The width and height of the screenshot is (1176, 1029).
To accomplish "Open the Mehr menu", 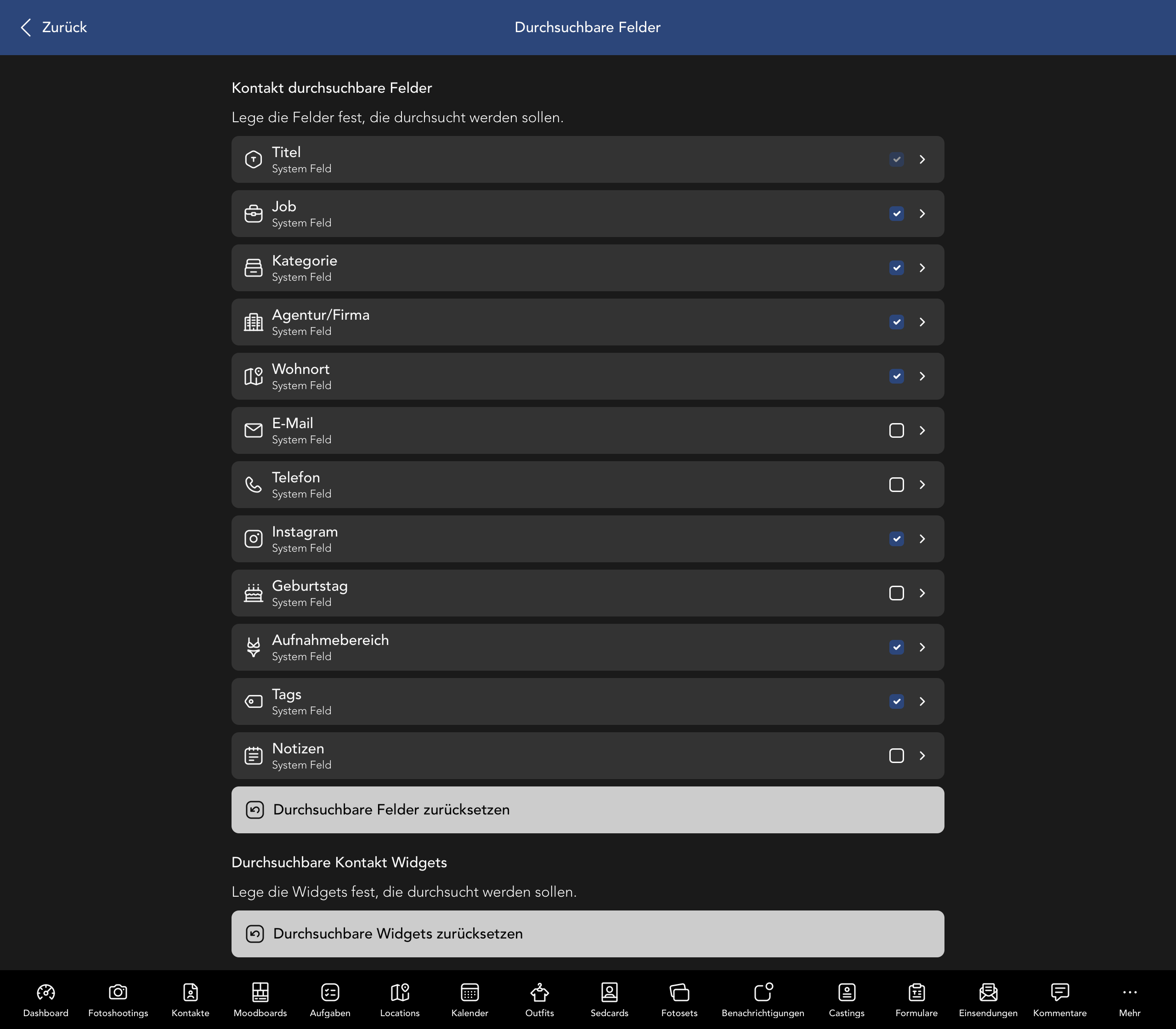I will (x=1130, y=999).
